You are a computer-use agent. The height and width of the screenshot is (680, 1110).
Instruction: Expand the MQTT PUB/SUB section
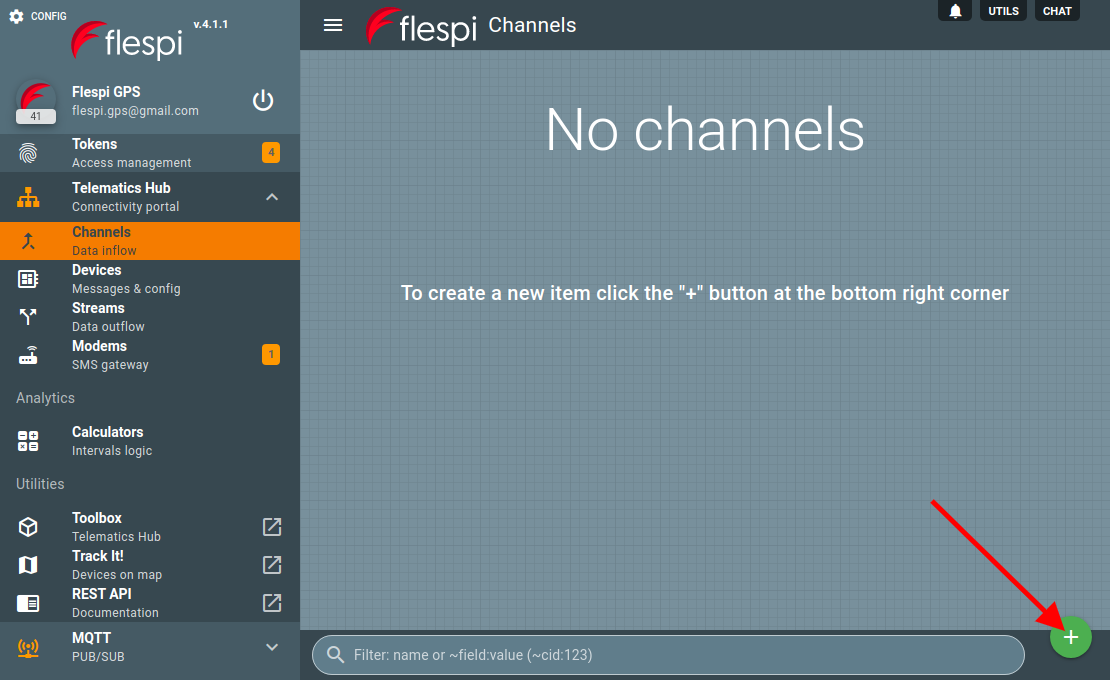[272, 647]
